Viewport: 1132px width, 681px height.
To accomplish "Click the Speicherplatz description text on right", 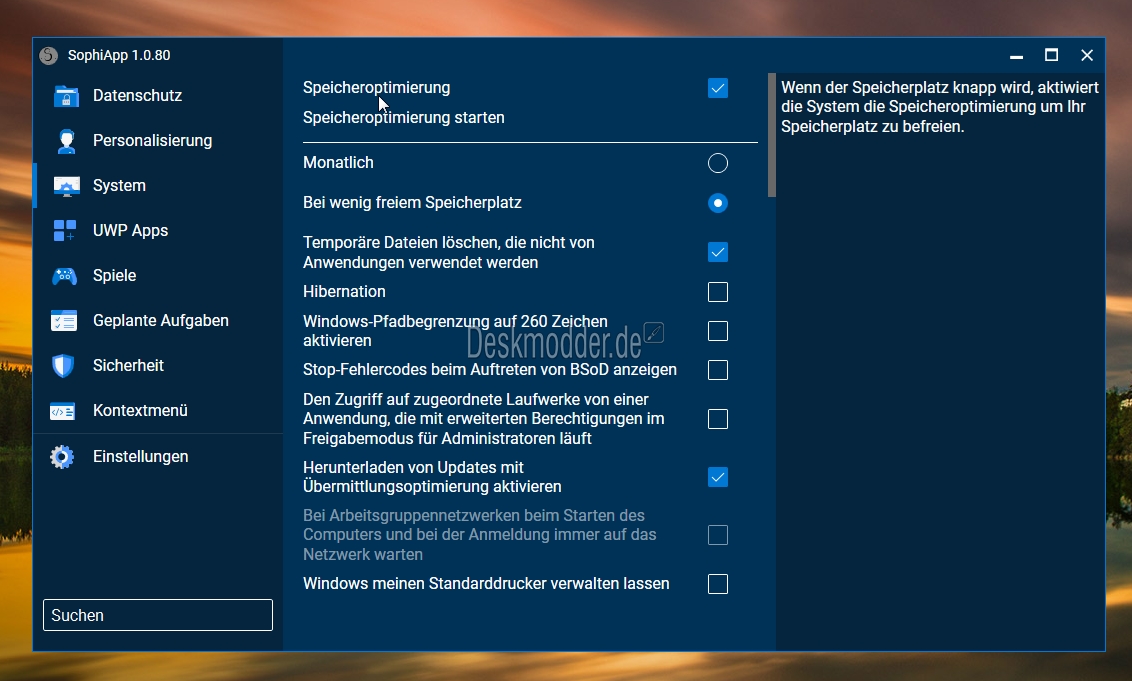I will point(940,107).
